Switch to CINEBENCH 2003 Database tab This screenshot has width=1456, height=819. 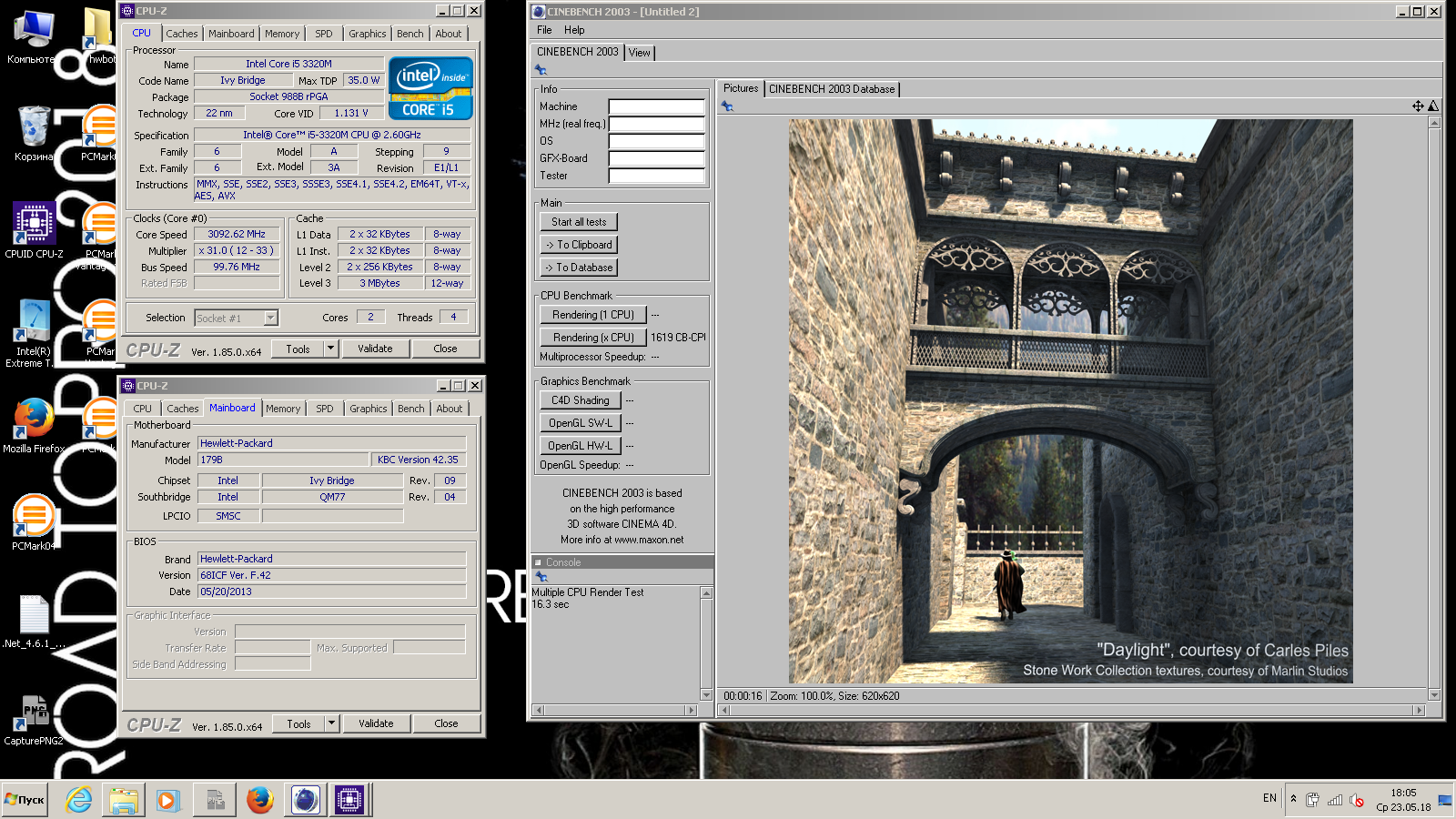click(832, 89)
